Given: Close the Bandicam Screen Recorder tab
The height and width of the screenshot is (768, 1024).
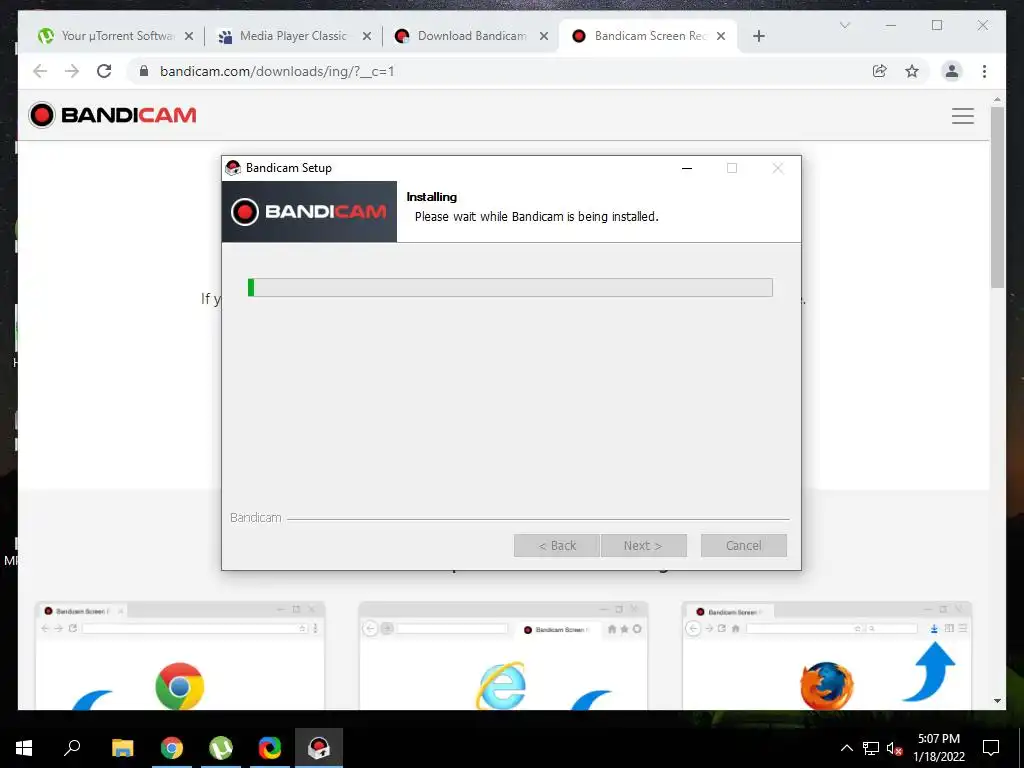Looking at the screenshot, I should click(721, 36).
